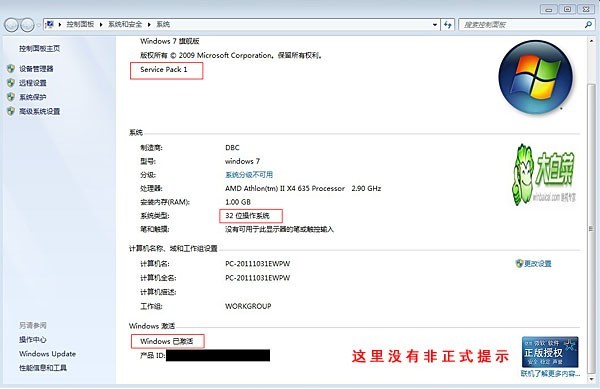The width and height of the screenshot is (600, 389).
Task: Open 性能信息和工具 link
Action: coord(43,368)
